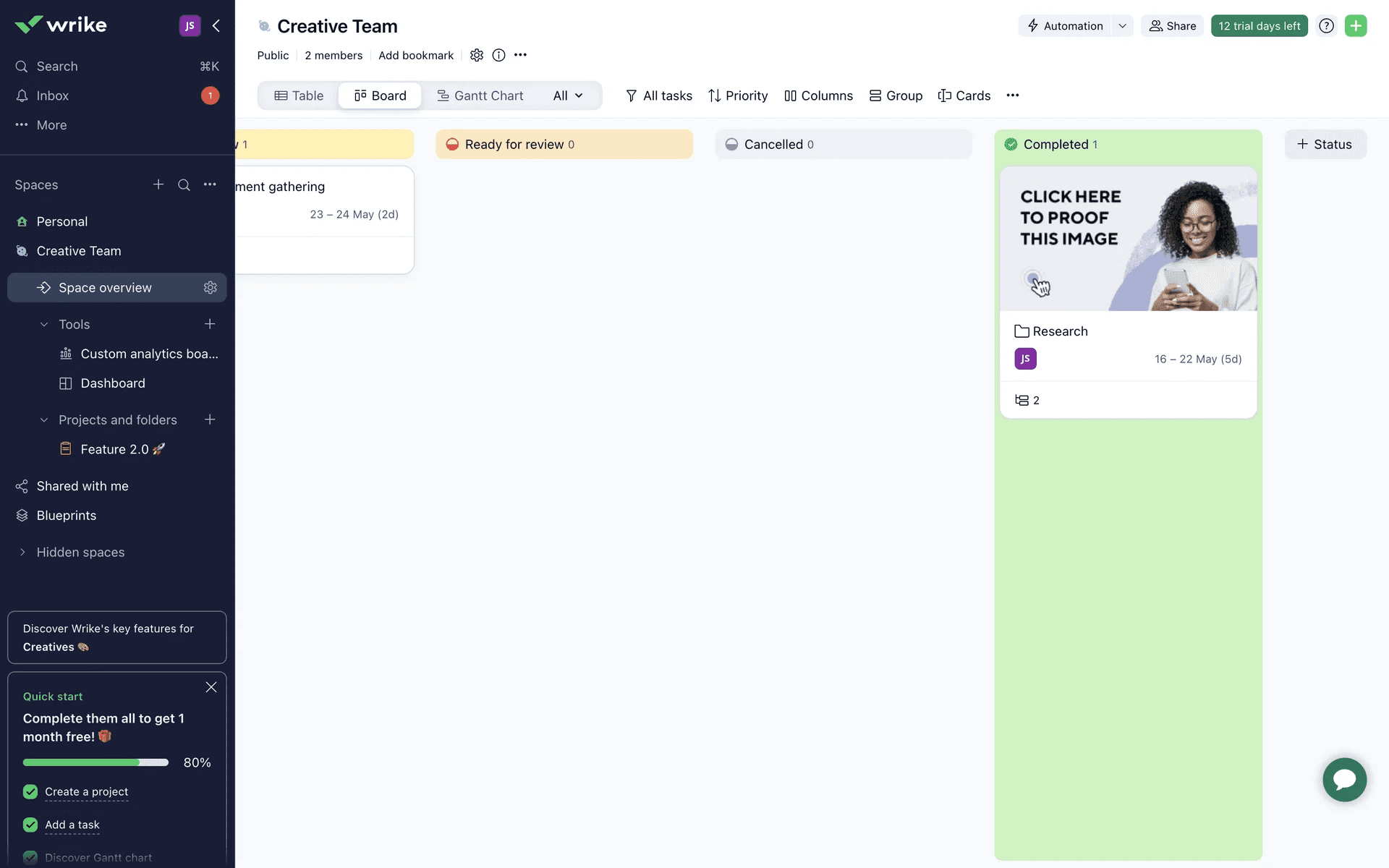
Task: Switch to the Gantt Chart tab
Action: click(480, 95)
